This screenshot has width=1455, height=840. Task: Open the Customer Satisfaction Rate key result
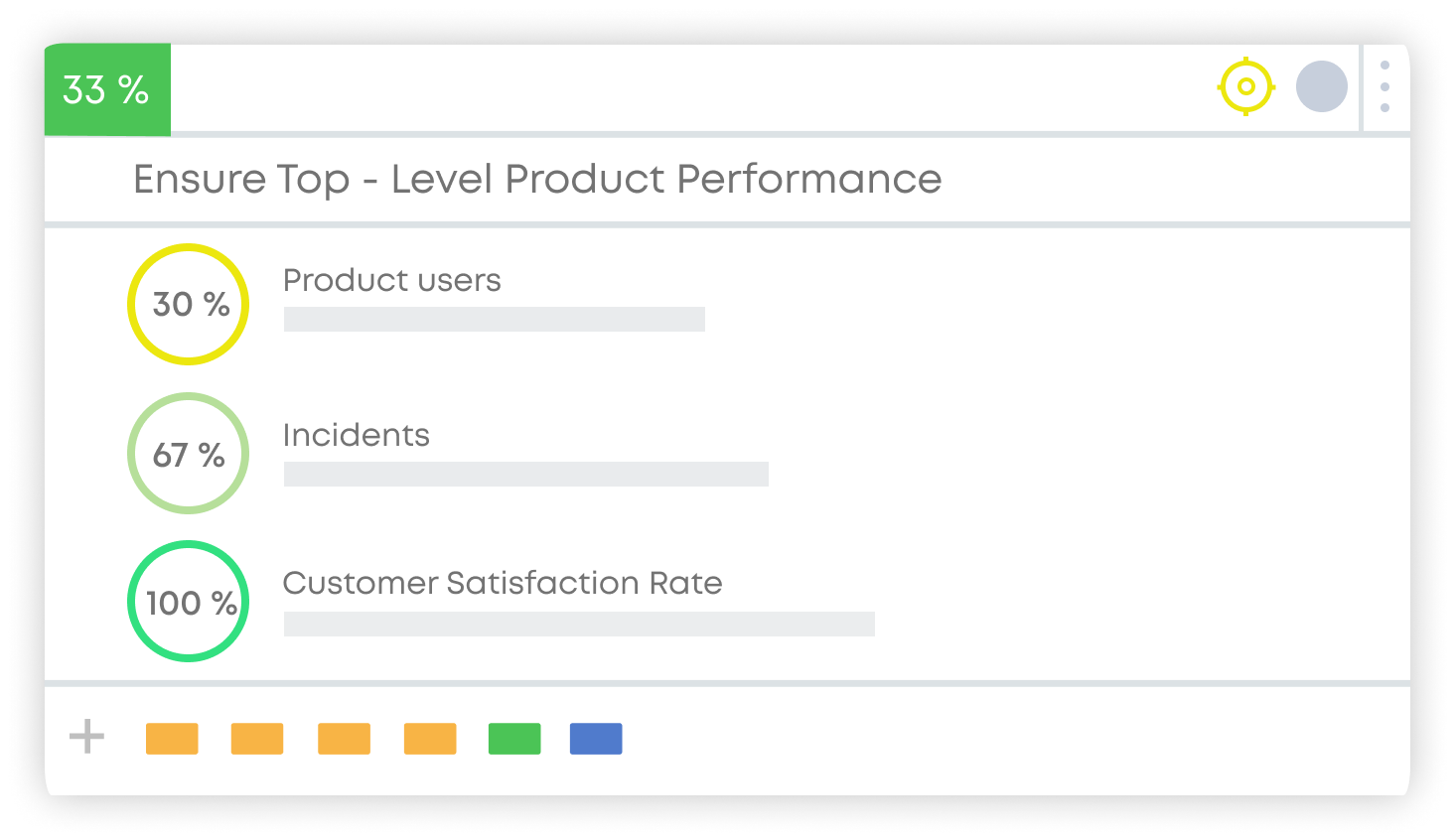pos(502,583)
